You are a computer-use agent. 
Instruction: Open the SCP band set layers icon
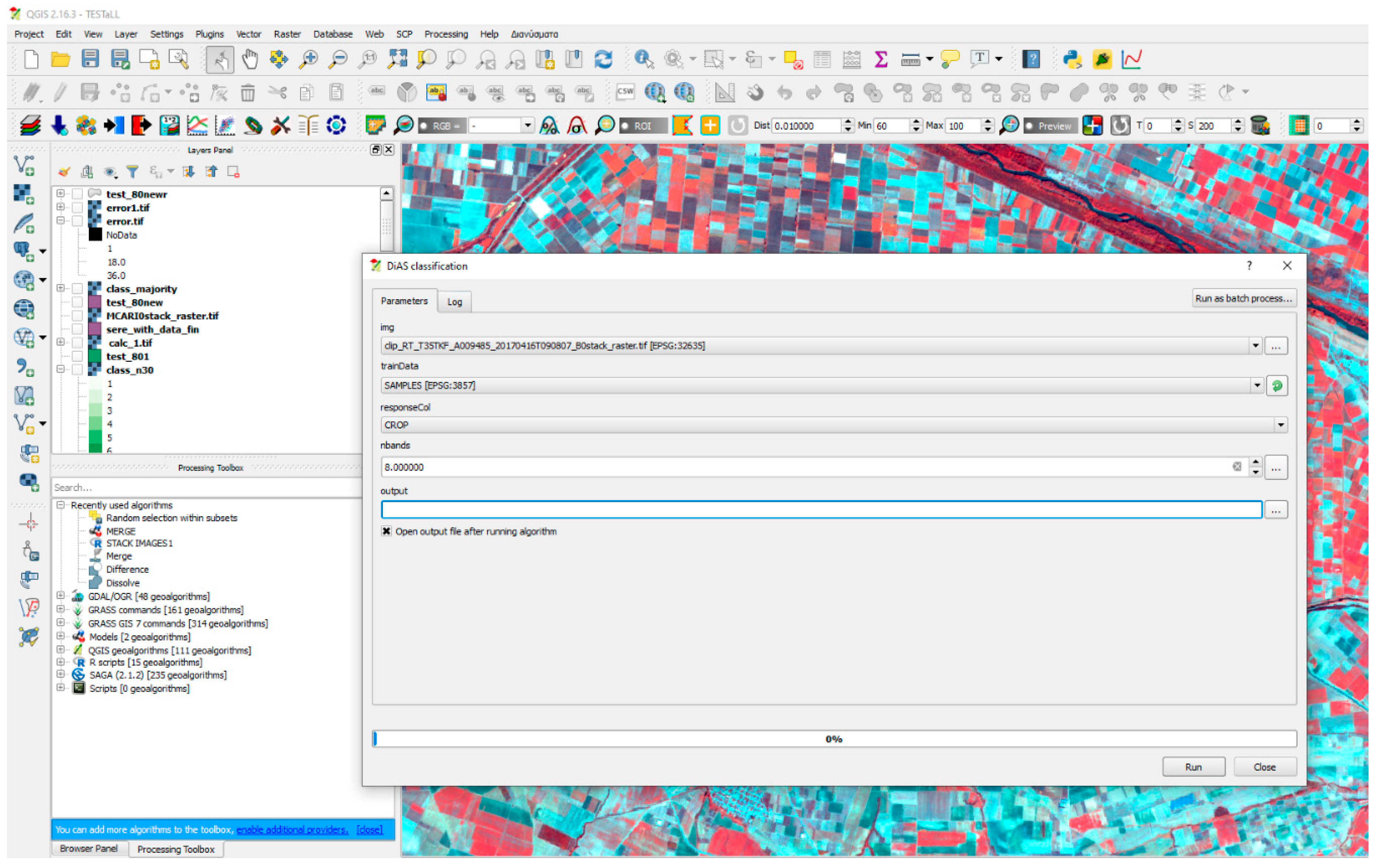click(x=30, y=125)
